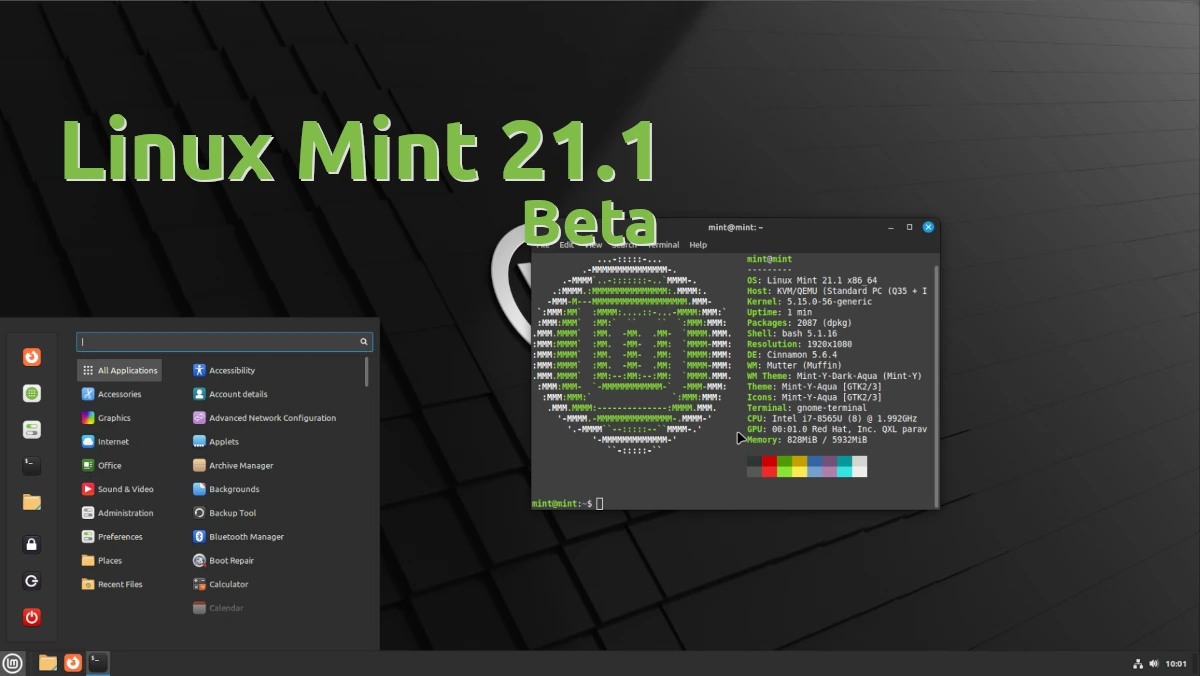
Task: Open Software Manager in menu favorites sidebar
Action: 32,394
